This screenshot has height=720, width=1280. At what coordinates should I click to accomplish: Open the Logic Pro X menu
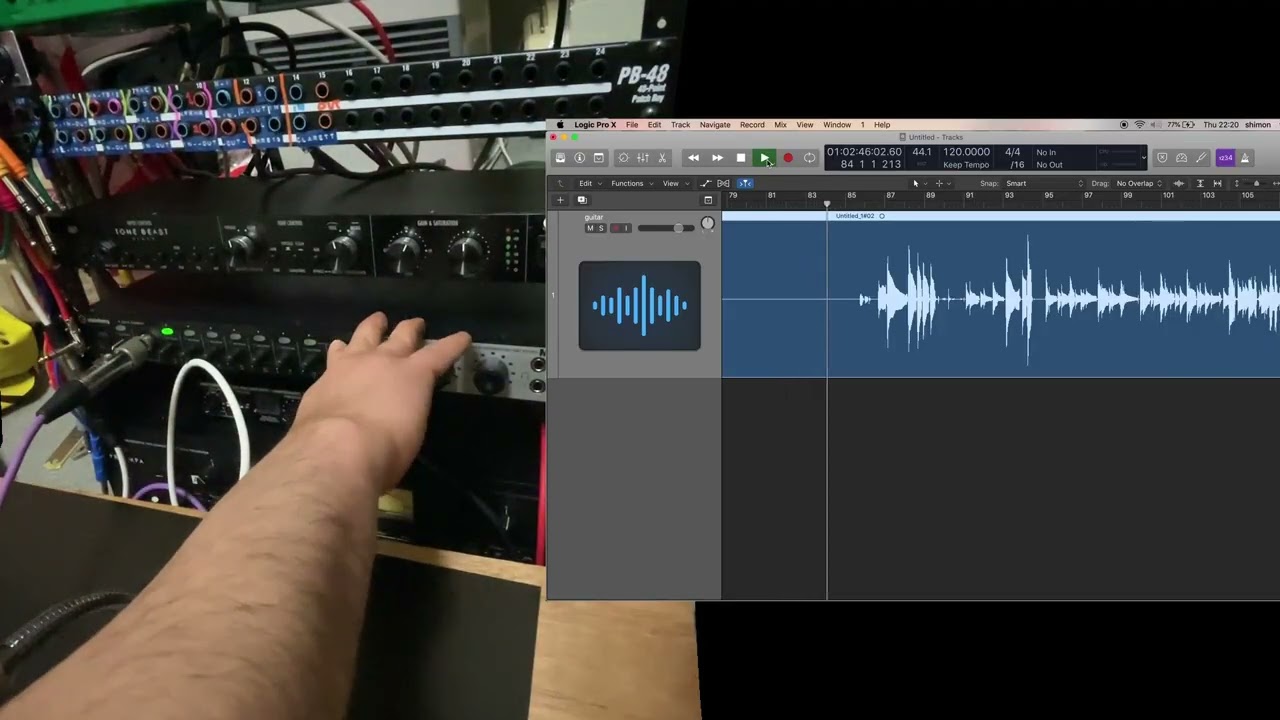595,125
